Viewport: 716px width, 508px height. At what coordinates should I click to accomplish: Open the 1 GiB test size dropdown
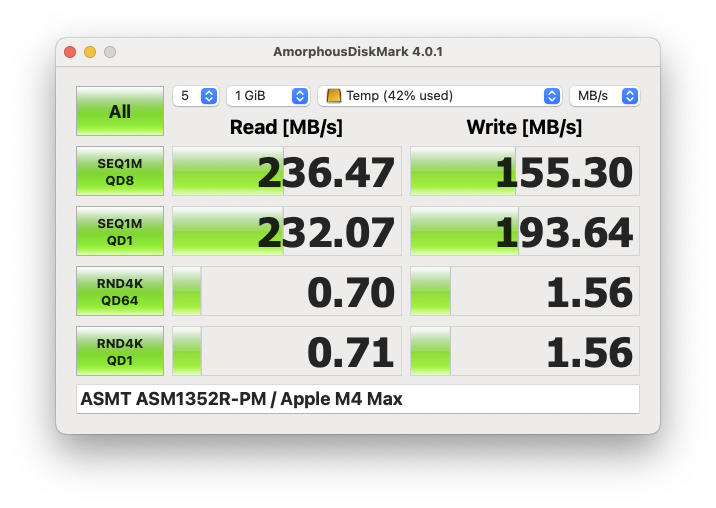tap(268, 96)
